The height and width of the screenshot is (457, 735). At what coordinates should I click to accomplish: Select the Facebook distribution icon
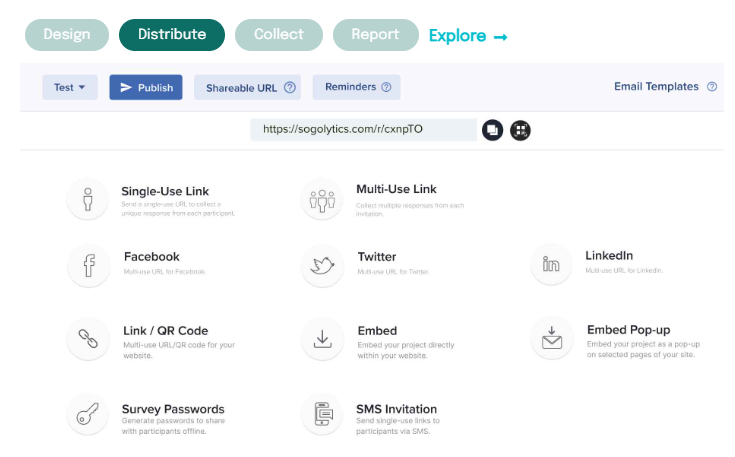tap(88, 266)
